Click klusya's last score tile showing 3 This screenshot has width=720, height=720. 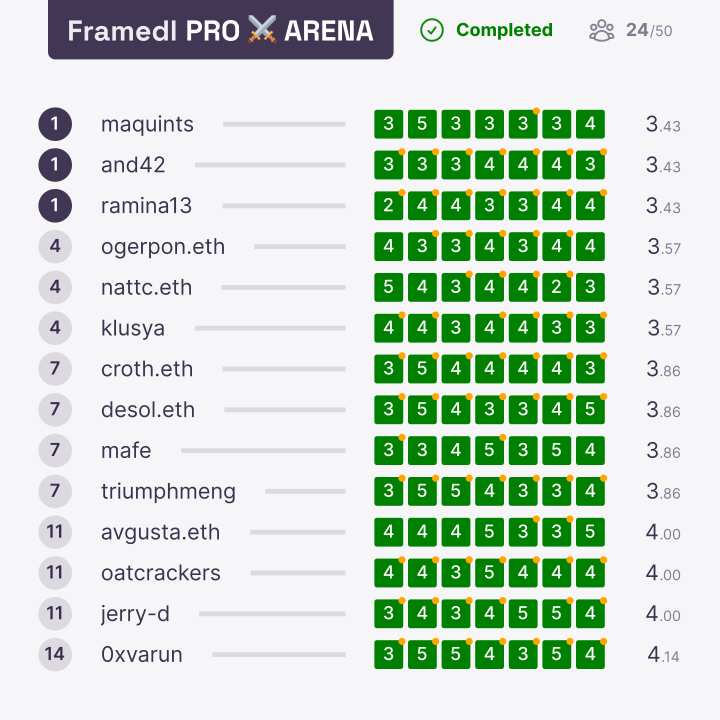point(590,328)
